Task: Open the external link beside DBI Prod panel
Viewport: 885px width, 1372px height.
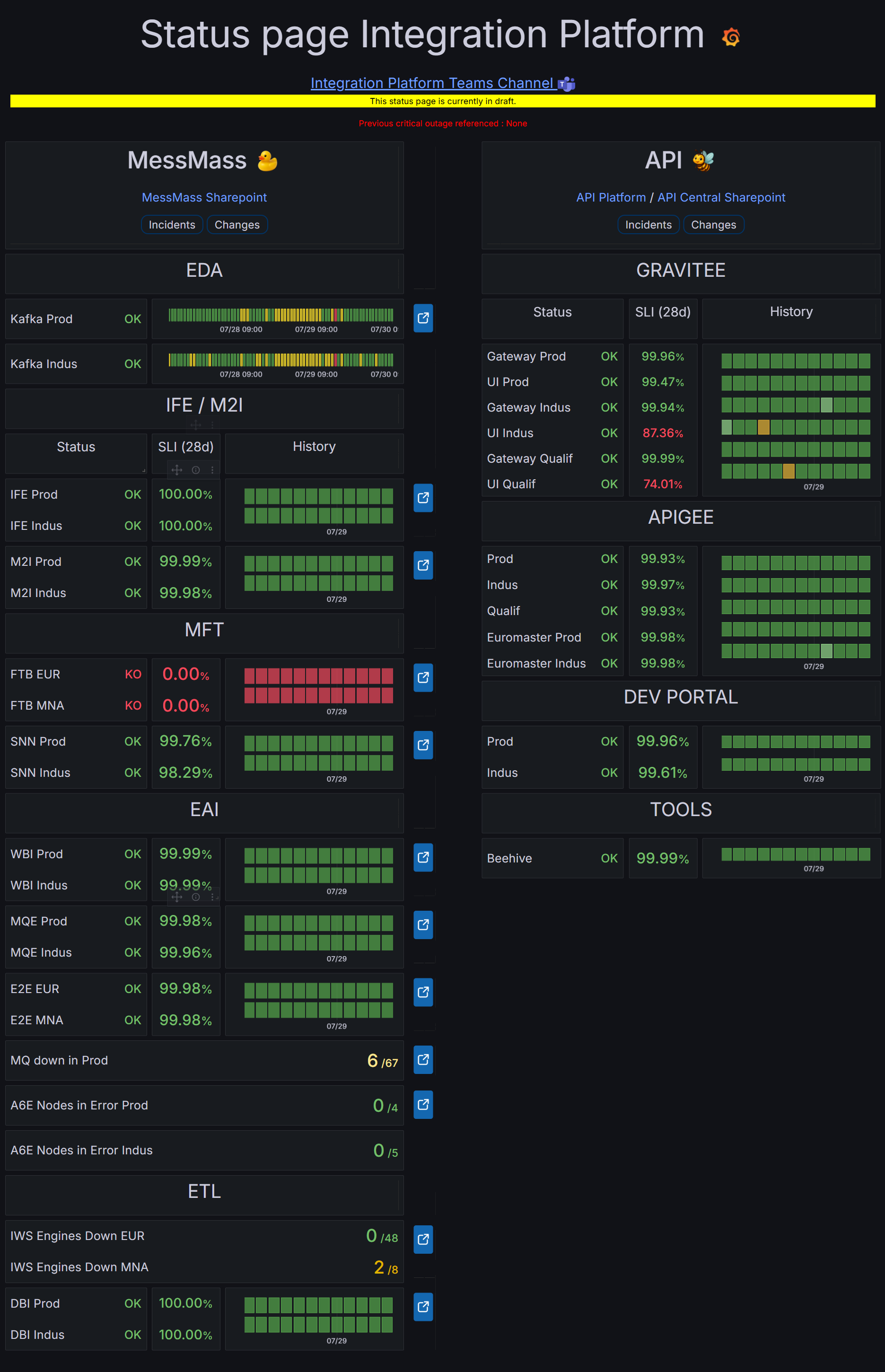Action: pyautogui.click(x=423, y=1308)
